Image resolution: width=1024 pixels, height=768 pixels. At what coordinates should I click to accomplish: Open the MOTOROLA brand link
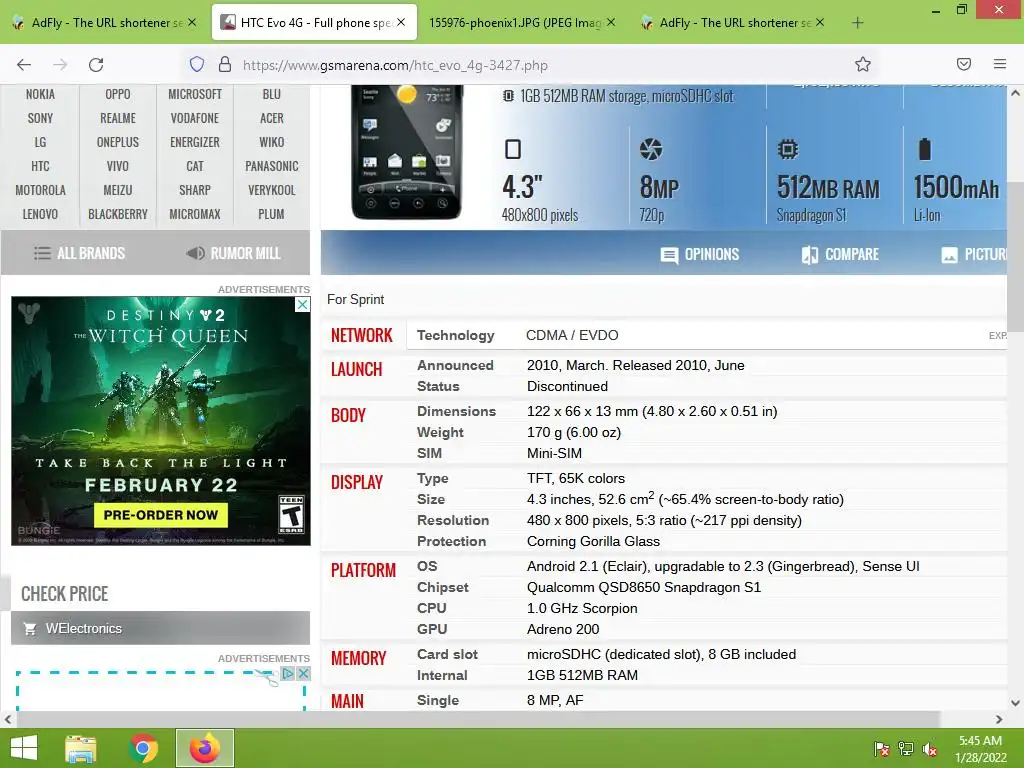click(x=40, y=190)
